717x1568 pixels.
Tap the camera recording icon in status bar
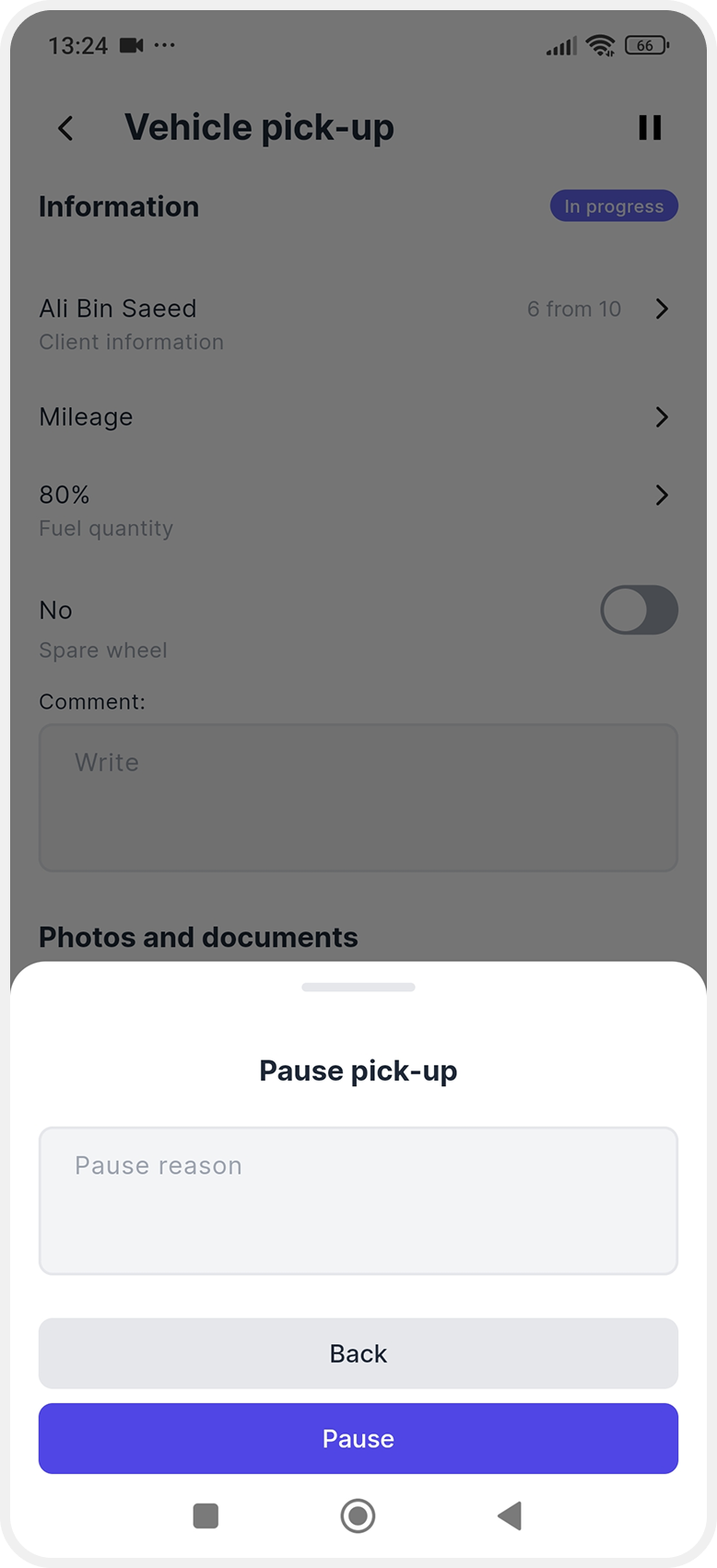(x=132, y=45)
